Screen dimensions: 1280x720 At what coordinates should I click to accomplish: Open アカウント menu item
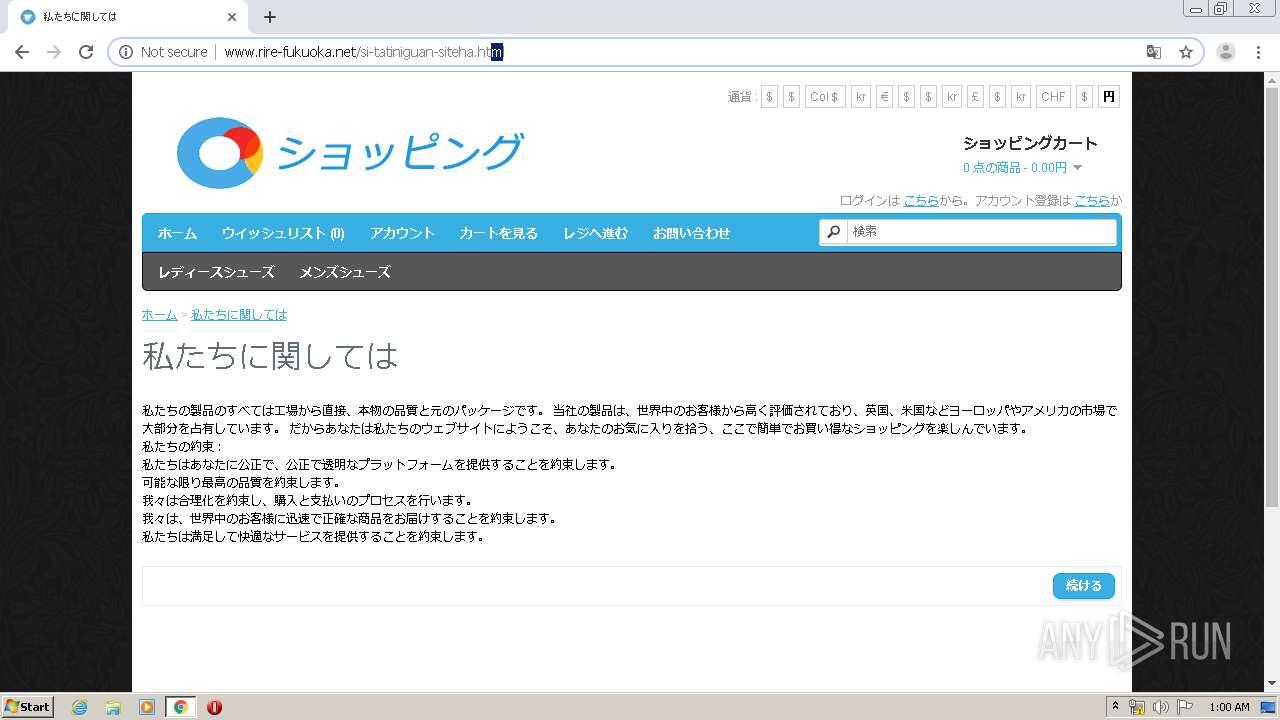402,233
